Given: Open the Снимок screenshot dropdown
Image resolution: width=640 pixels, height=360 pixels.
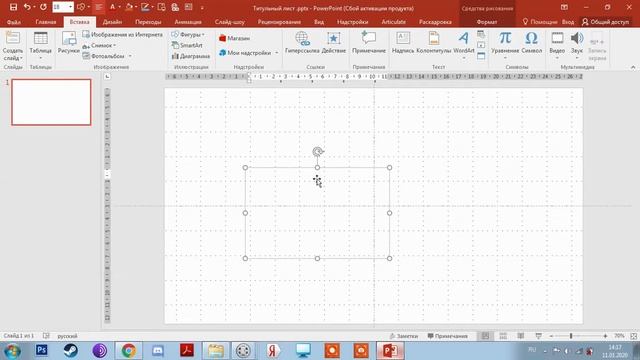Looking at the screenshot, I should [99, 45].
